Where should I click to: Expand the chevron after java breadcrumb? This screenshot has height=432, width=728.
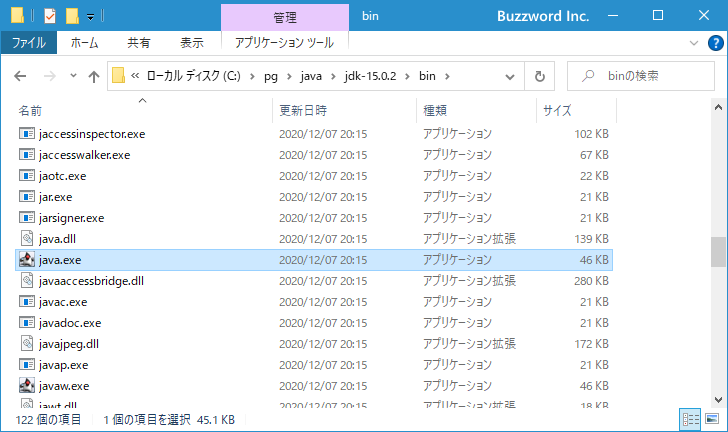click(x=333, y=76)
